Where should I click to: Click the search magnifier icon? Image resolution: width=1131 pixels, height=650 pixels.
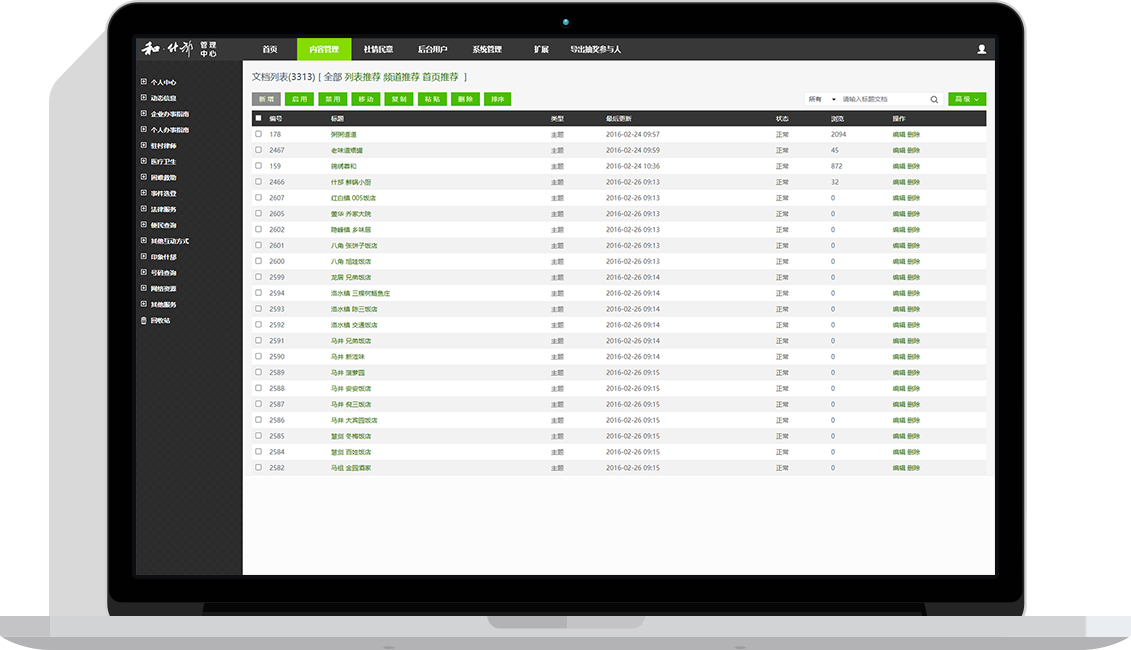934,99
